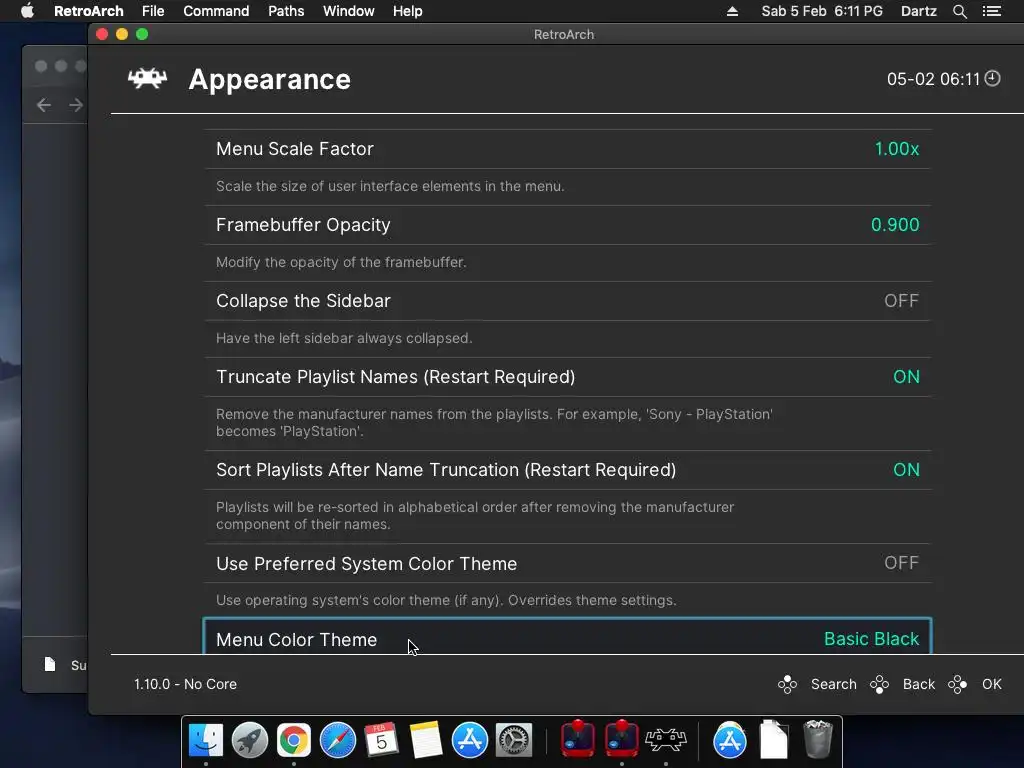
Task: Click the OK label in the footer
Action: 991,684
